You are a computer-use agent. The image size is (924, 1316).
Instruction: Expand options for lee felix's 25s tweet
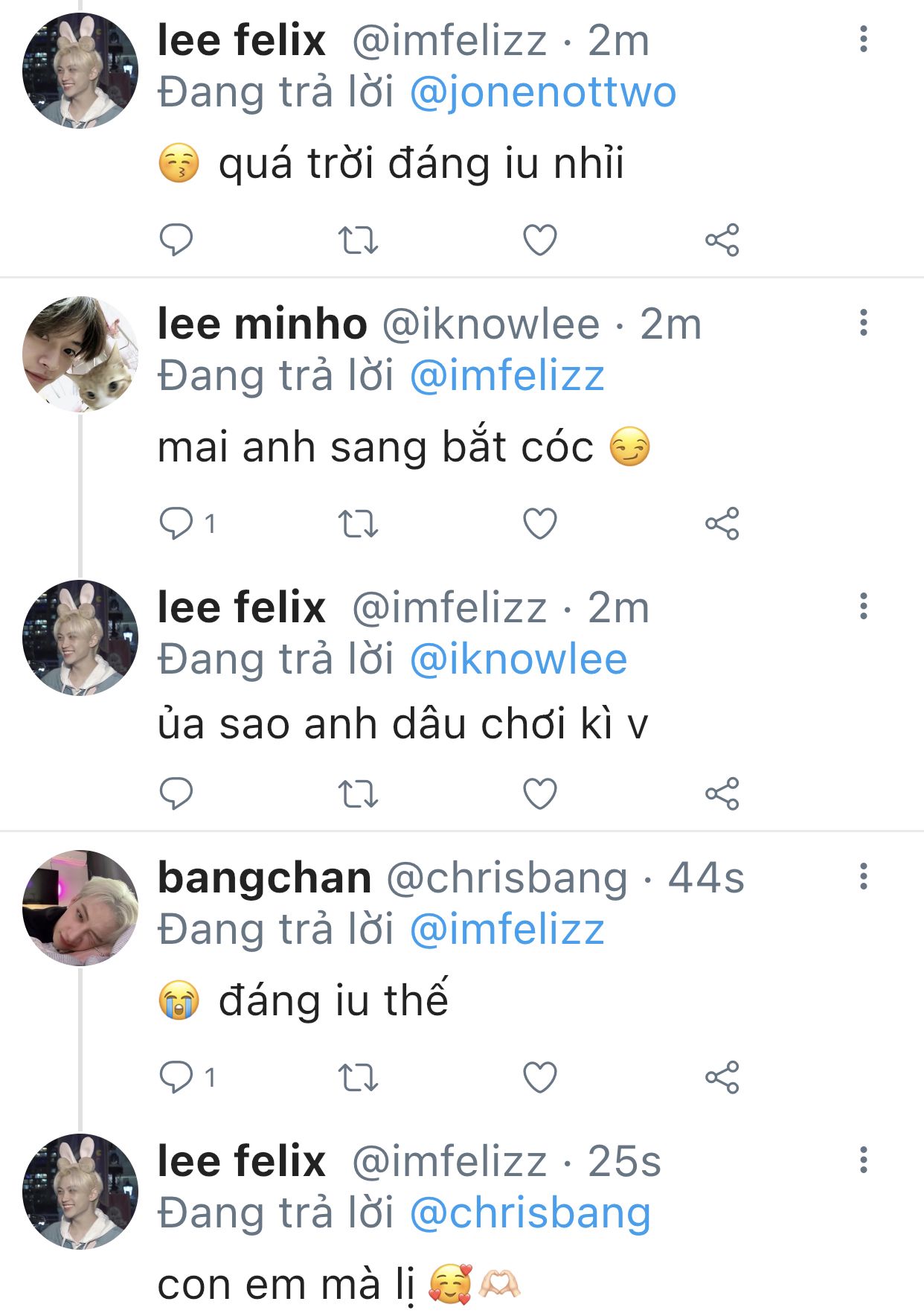[863, 1160]
